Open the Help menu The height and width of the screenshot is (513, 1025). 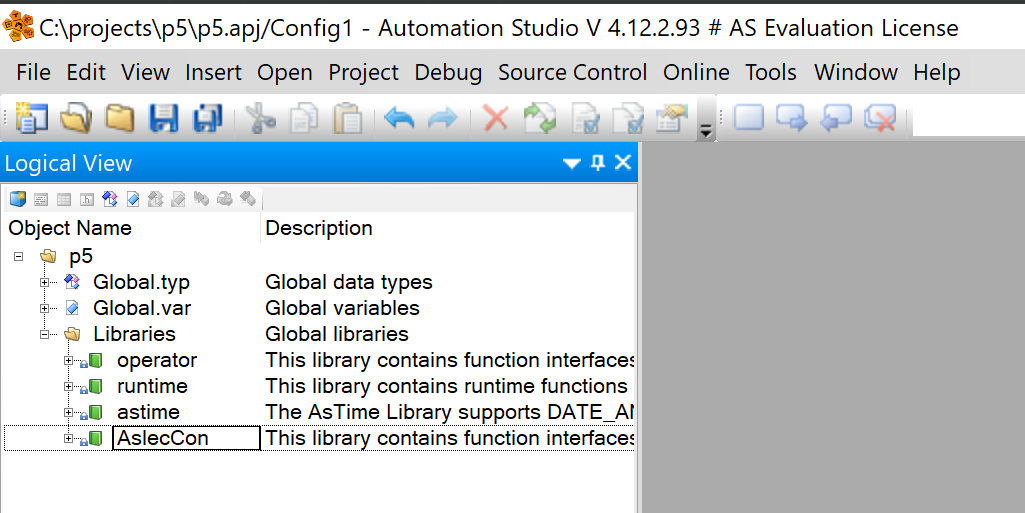(x=937, y=73)
